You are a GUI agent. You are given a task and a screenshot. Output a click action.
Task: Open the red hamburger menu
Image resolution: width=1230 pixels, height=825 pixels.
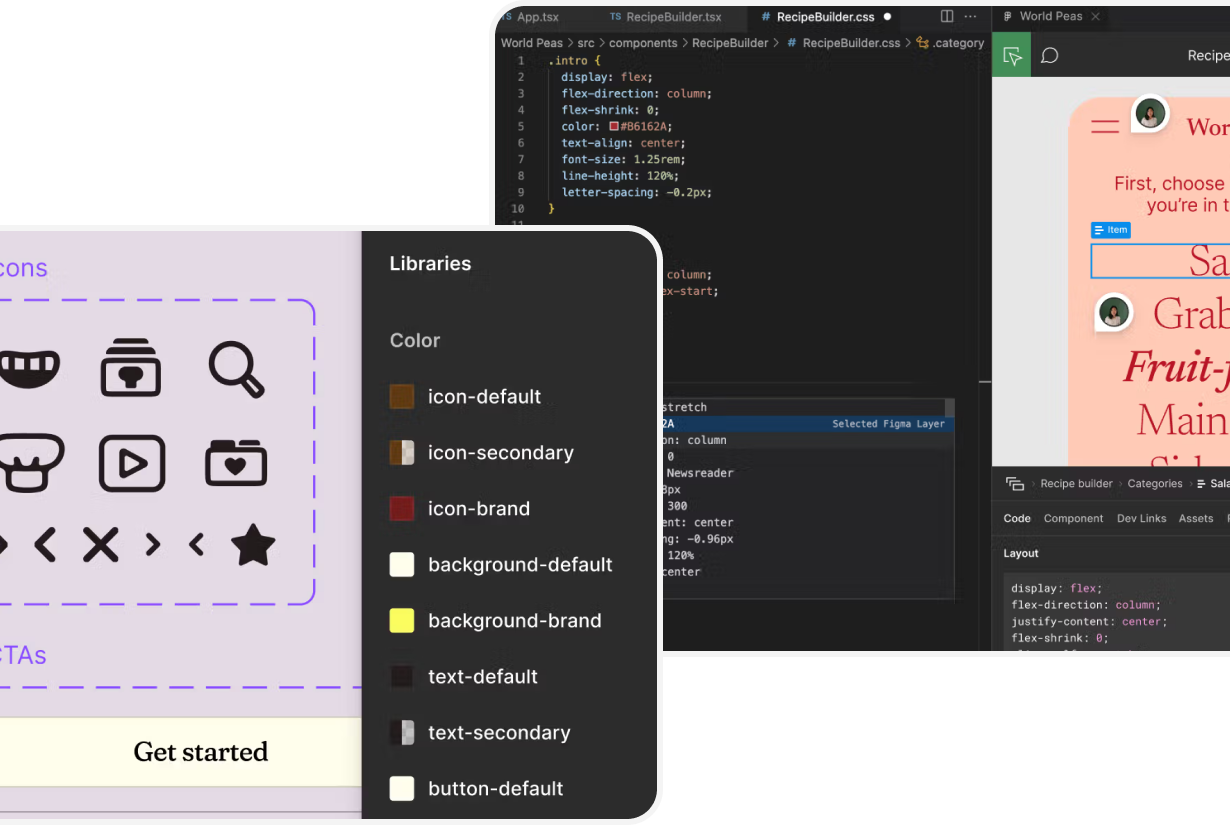click(1105, 127)
